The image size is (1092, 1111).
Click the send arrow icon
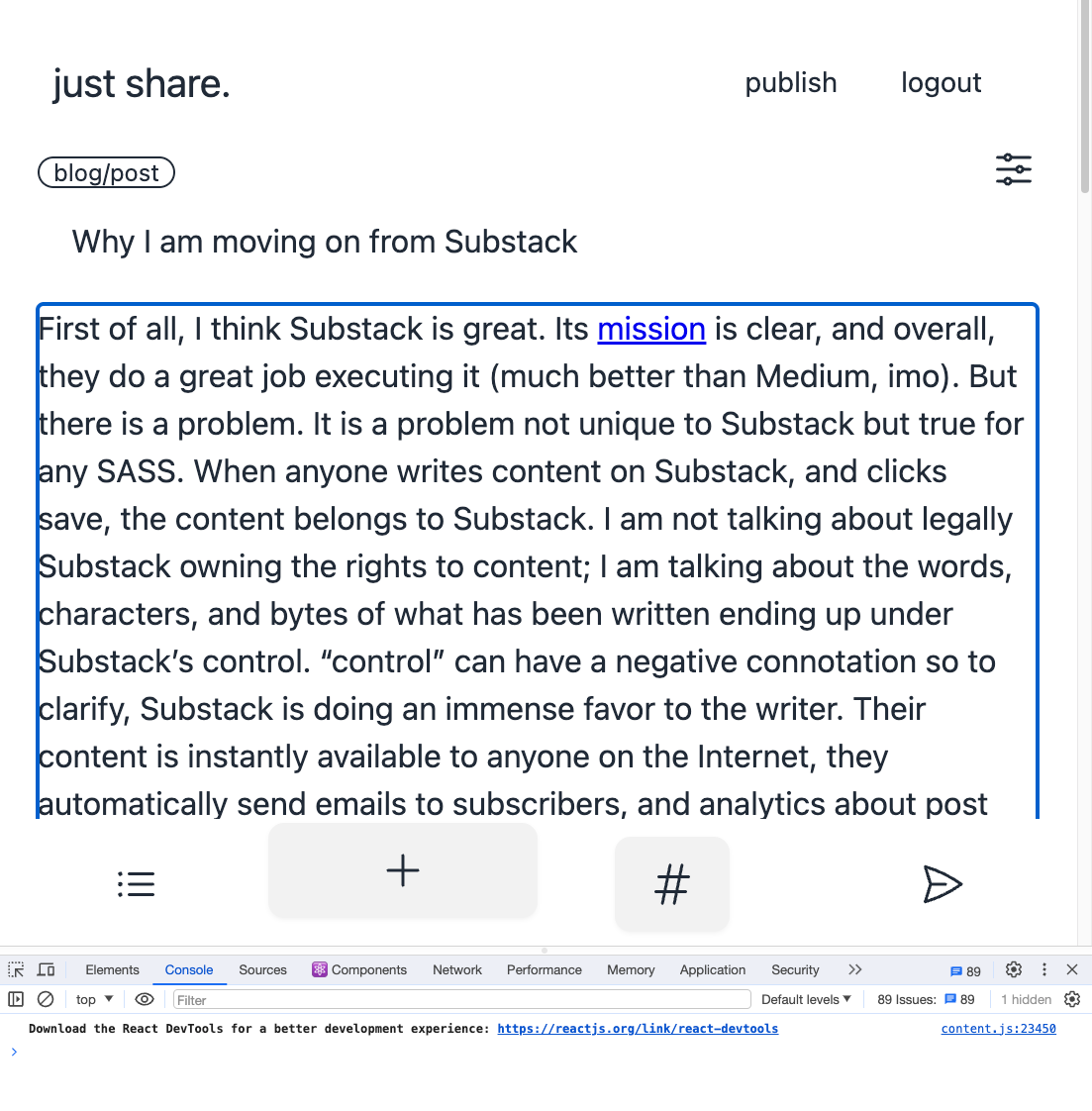(x=943, y=884)
